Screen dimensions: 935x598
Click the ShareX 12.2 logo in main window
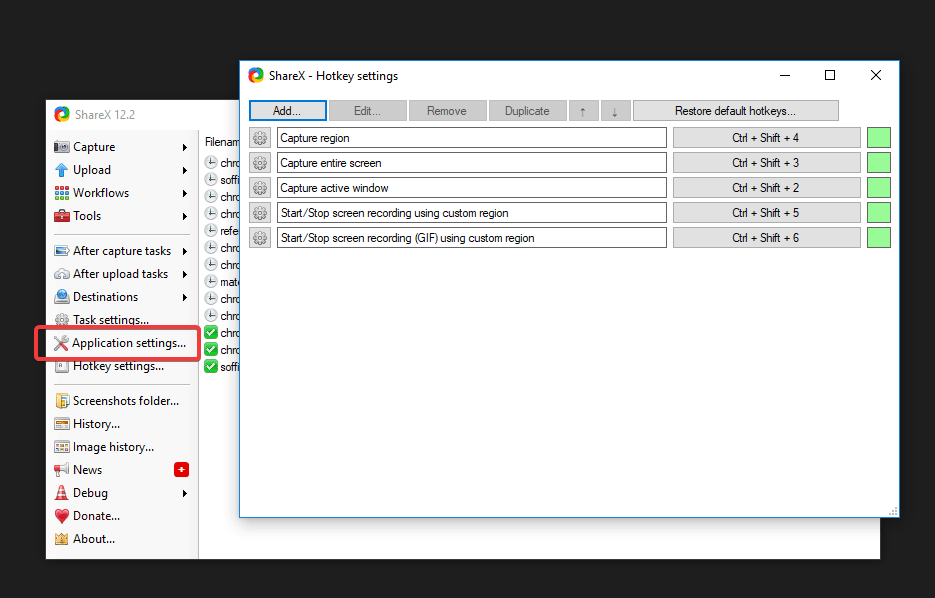(62, 114)
